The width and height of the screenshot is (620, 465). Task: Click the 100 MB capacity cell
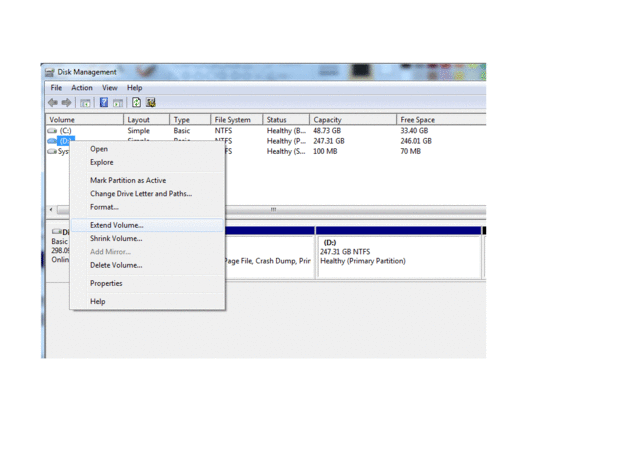(x=325, y=151)
